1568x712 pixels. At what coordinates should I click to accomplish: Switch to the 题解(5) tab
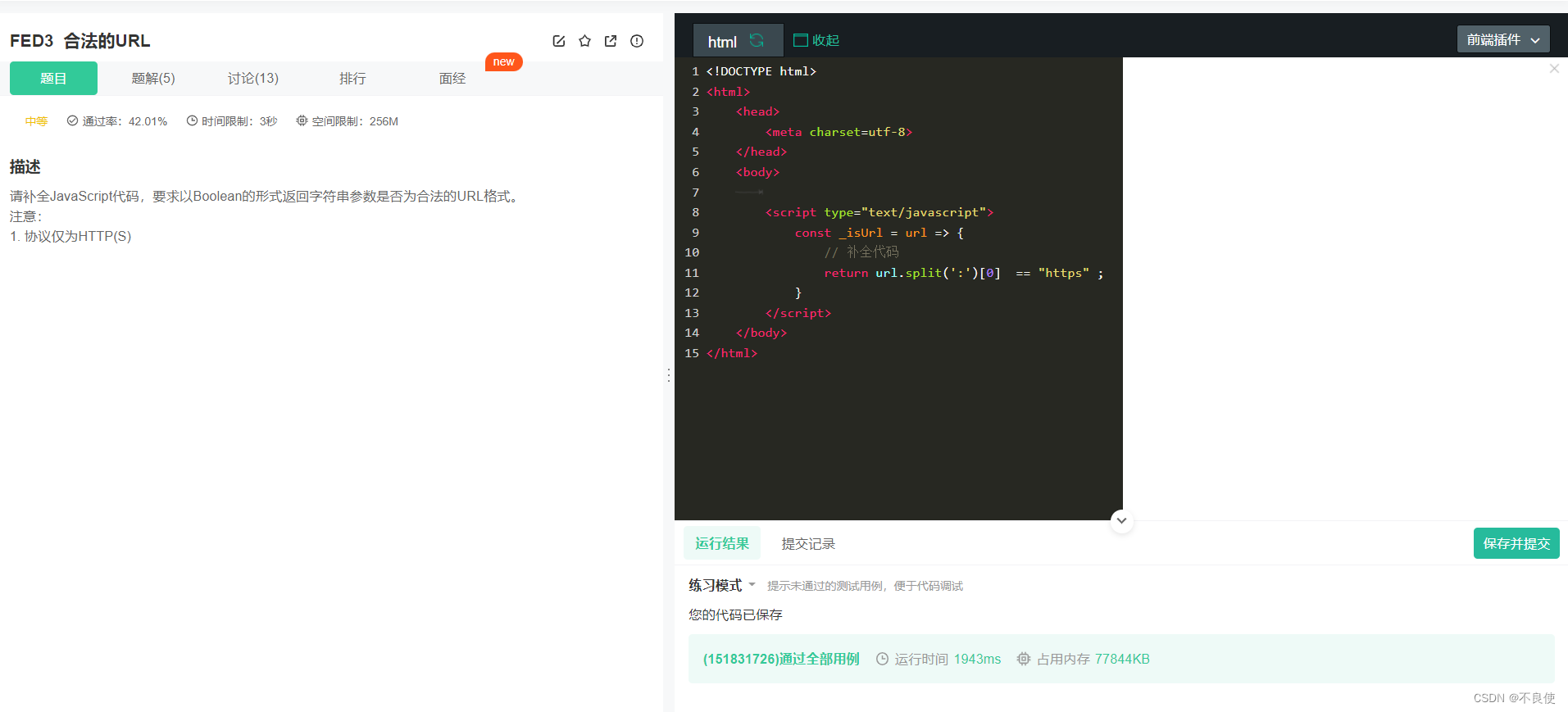pyautogui.click(x=153, y=79)
